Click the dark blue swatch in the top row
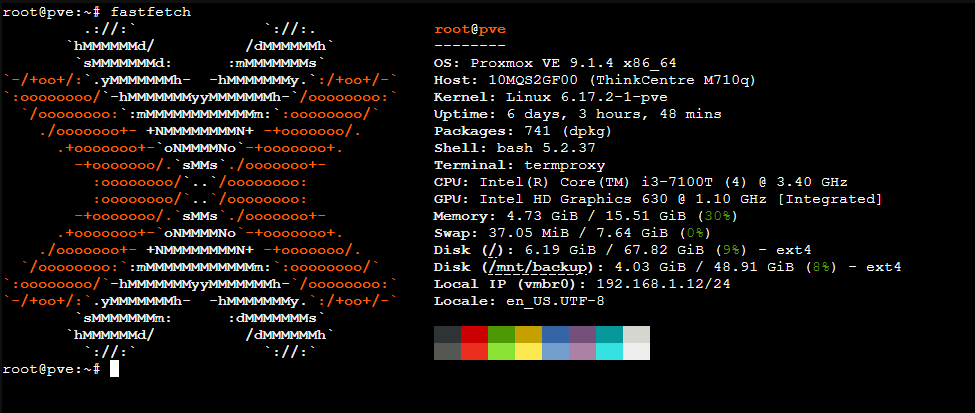 point(556,334)
